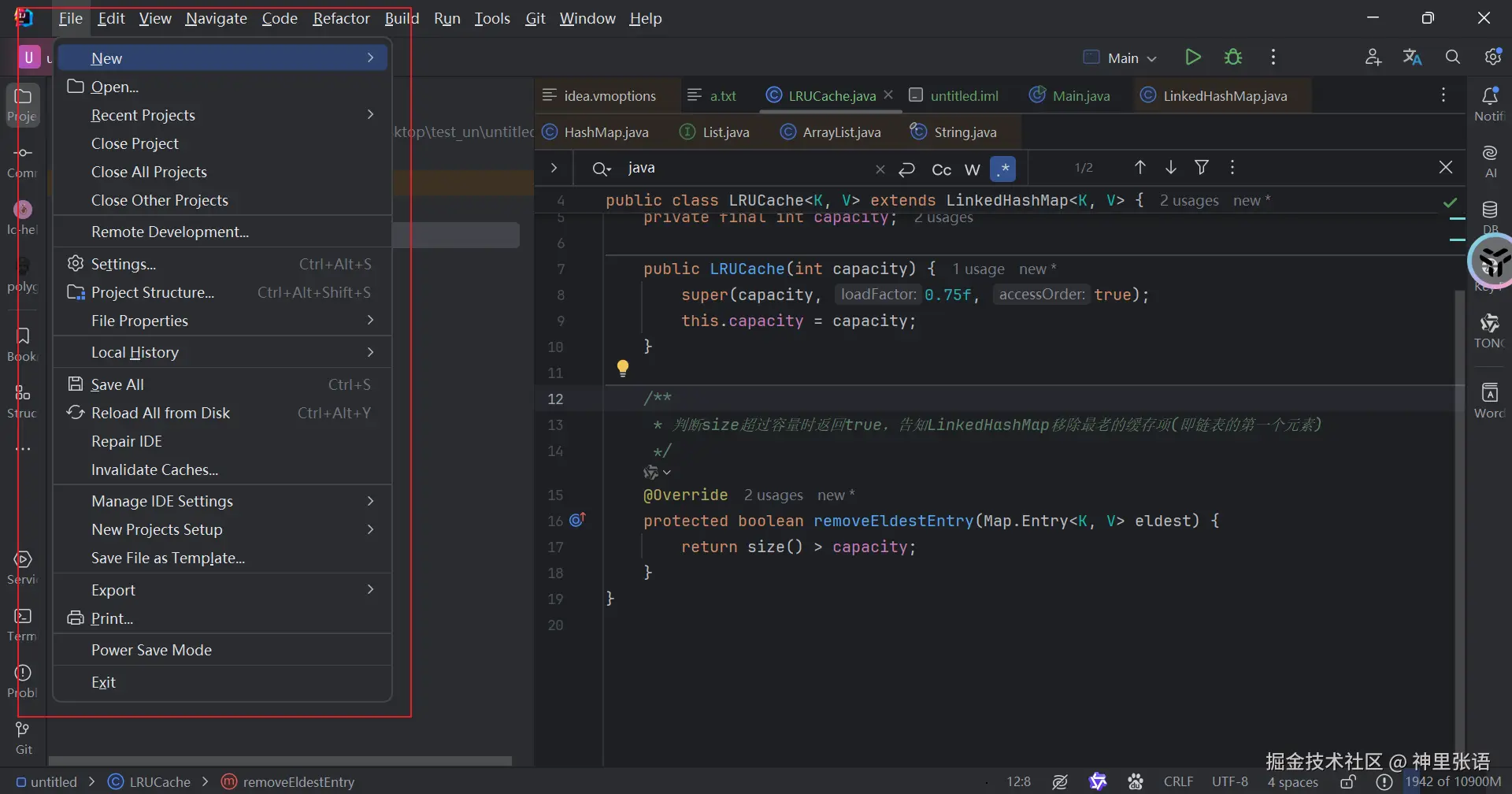Disable the Regex search toggle
Viewport: 1512px width, 794px height.
click(1003, 169)
